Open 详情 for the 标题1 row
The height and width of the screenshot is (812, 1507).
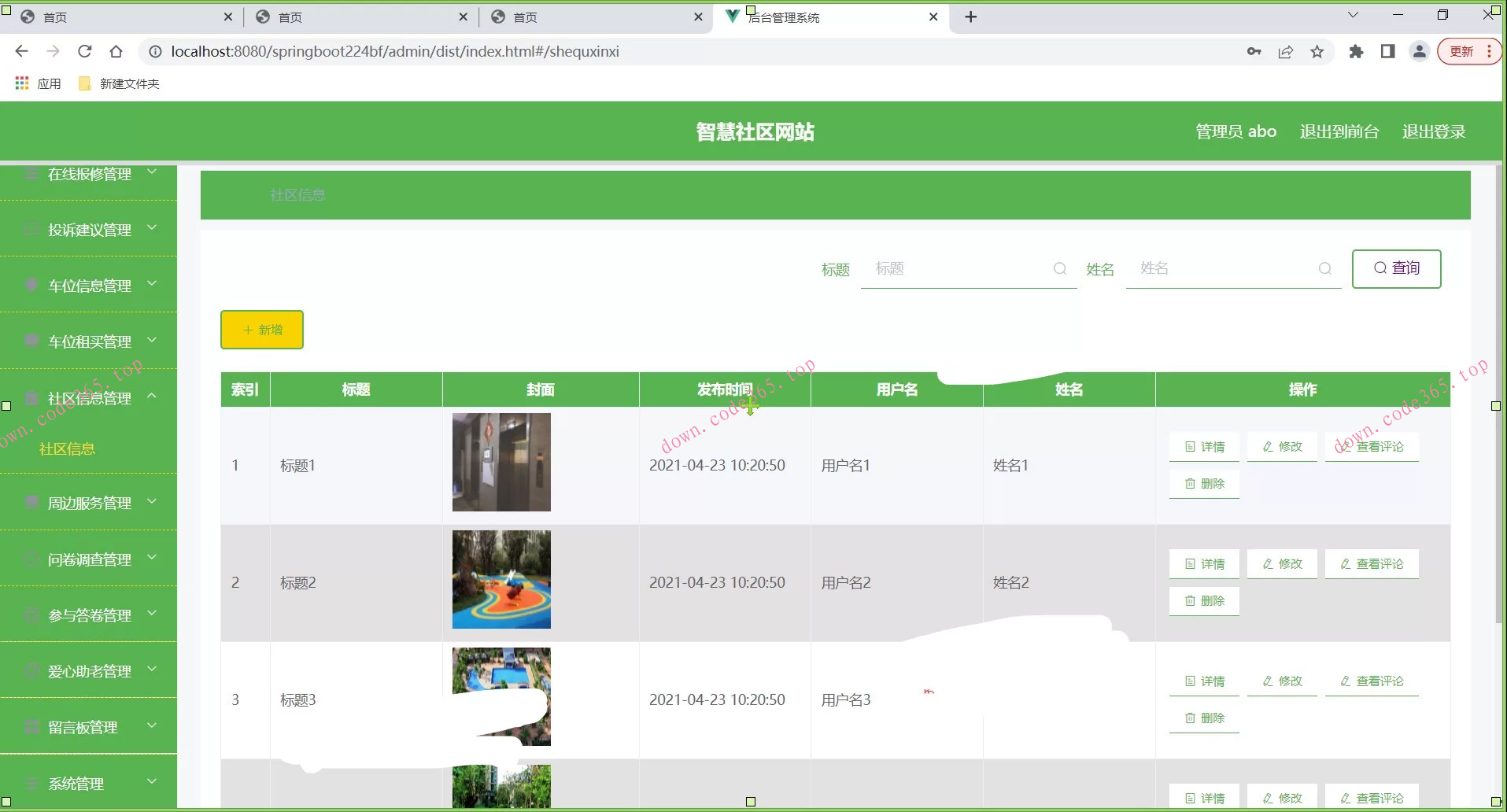(x=1204, y=447)
